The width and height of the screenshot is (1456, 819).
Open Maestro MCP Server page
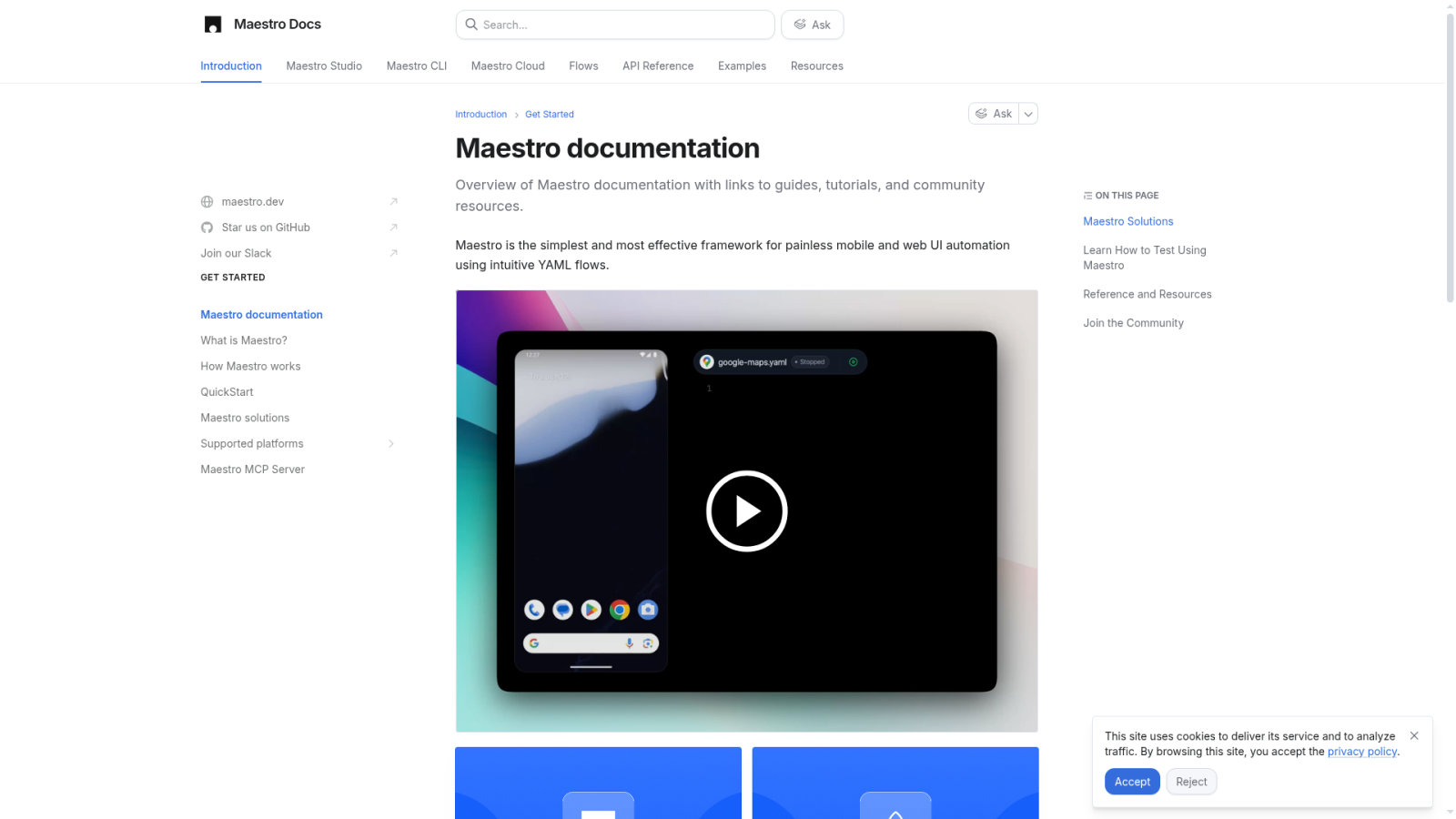tap(252, 470)
